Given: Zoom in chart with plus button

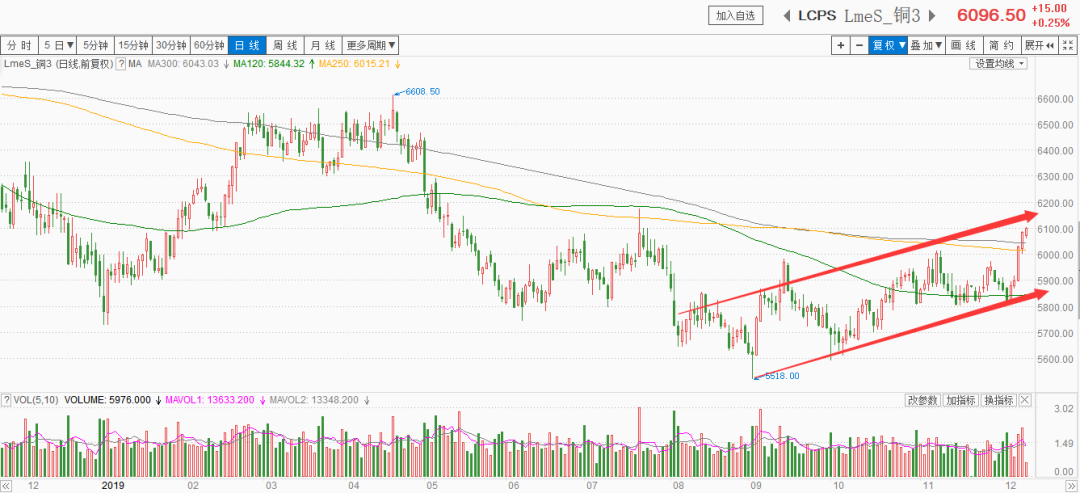Looking at the screenshot, I should coord(841,45).
